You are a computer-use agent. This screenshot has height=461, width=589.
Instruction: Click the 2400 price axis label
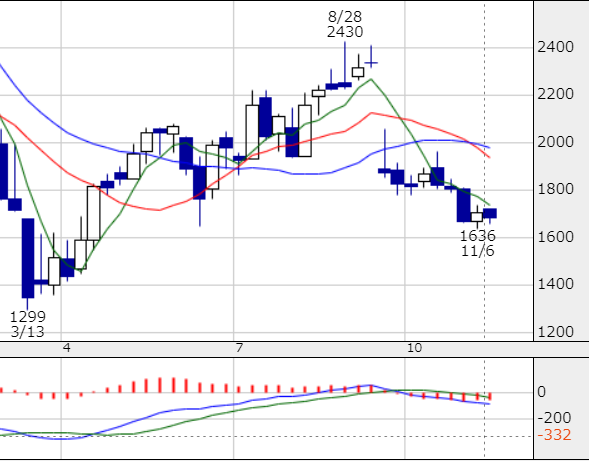(556, 47)
